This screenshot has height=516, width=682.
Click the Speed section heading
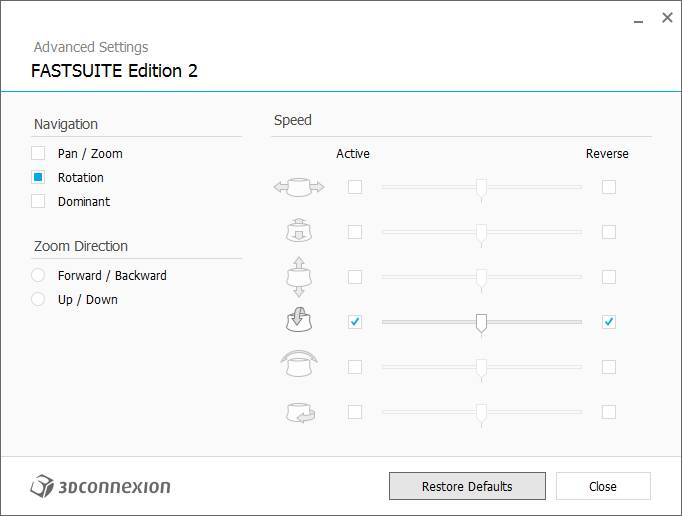pyautogui.click(x=293, y=121)
